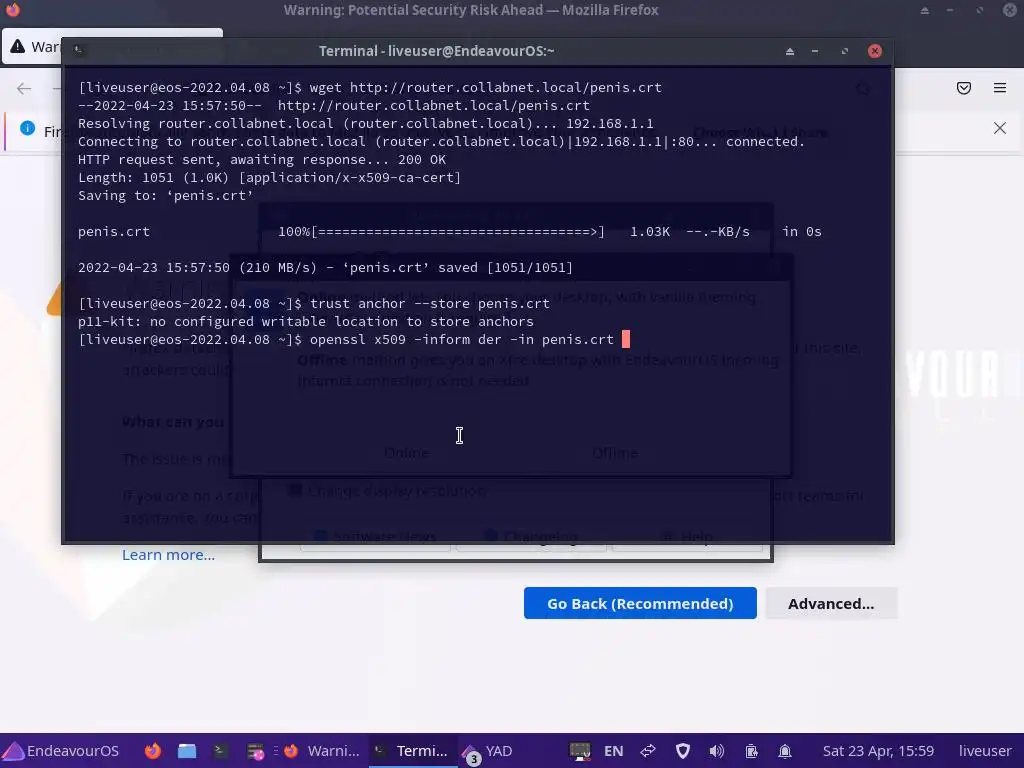Minimize the Firefox window
The width and height of the screenshot is (1024, 768).
950,10
